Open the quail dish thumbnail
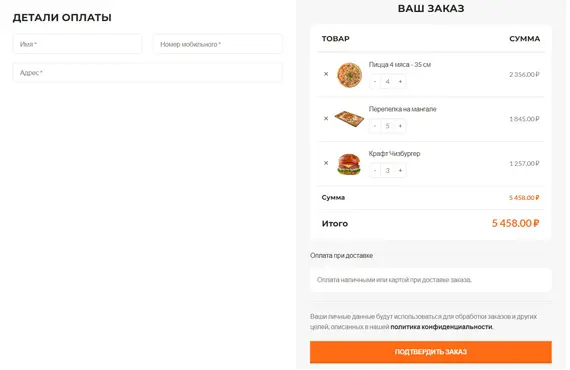 (x=349, y=119)
